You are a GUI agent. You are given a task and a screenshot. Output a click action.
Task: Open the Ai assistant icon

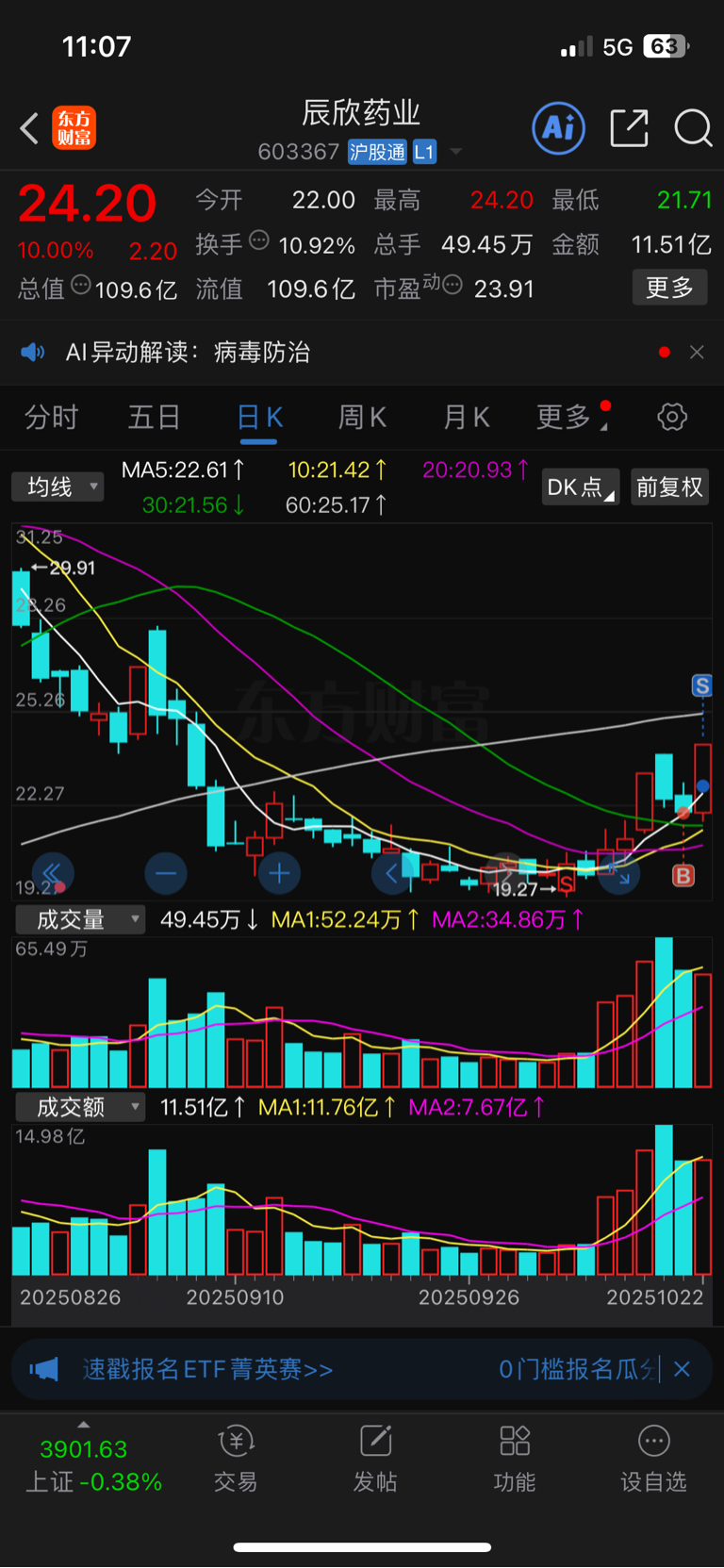coord(559,128)
